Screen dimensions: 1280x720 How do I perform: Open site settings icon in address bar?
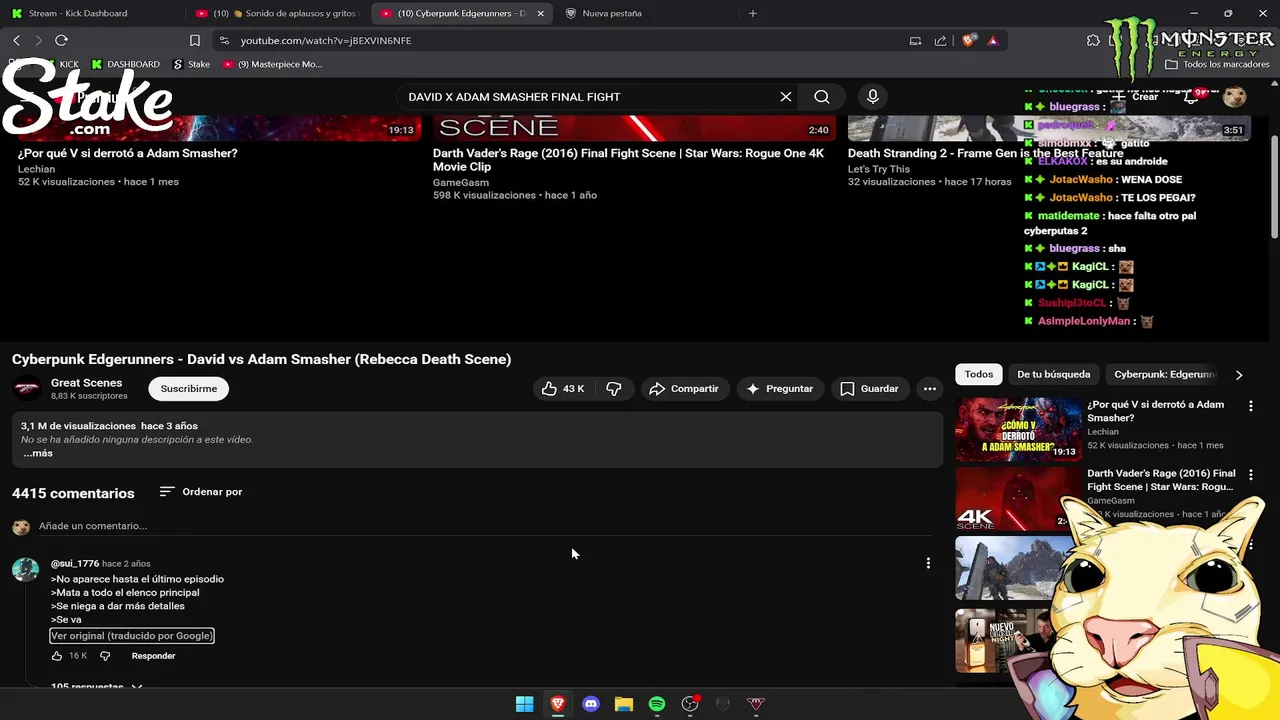[224, 41]
